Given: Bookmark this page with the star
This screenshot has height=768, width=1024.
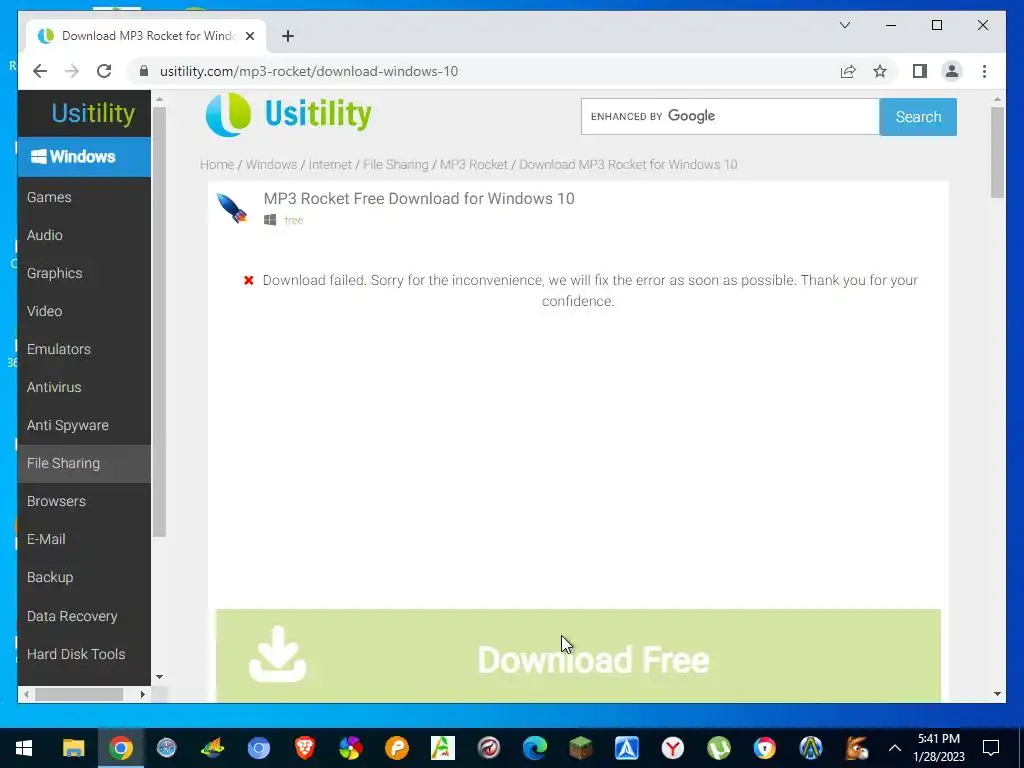Looking at the screenshot, I should coord(880,71).
